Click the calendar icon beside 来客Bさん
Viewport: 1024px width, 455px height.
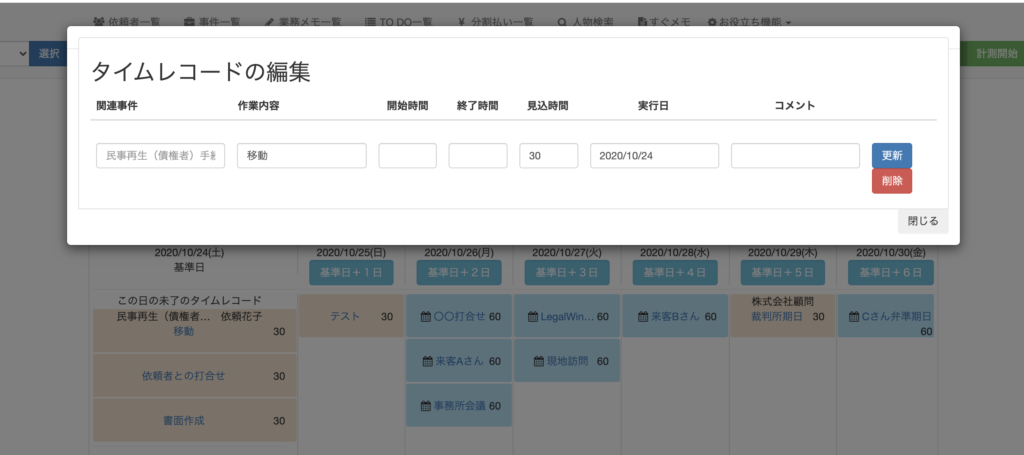click(x=641, y=316)
